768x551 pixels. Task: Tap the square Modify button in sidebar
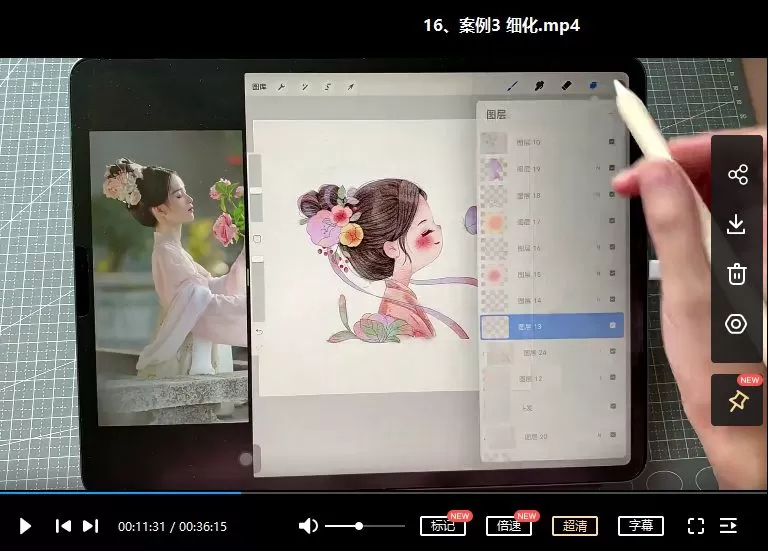tap(257, 239)
